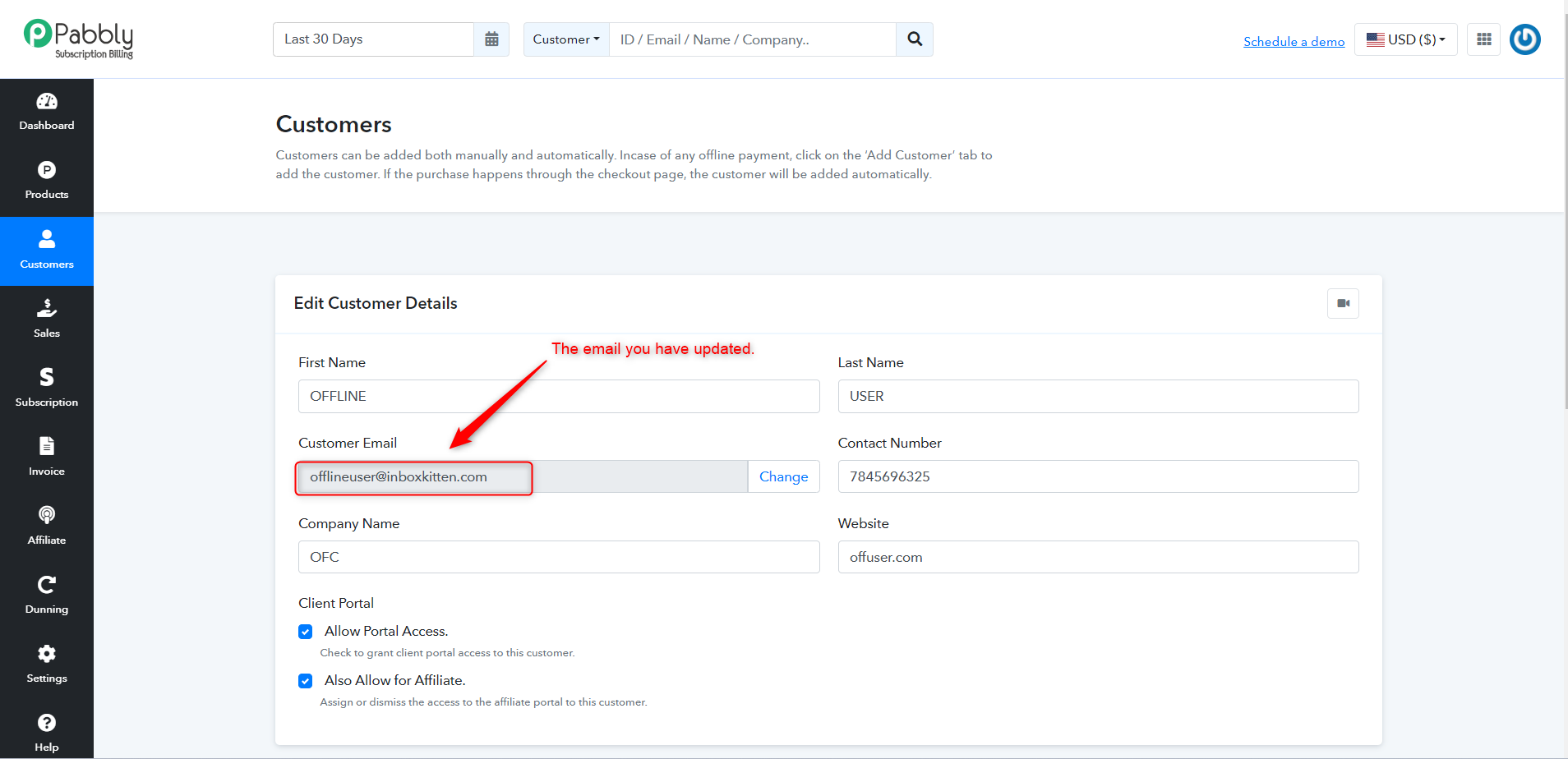Click the power account icon
This screenshot has width=1568, height=759.
pyautogui.click(x=1525, y=39)
